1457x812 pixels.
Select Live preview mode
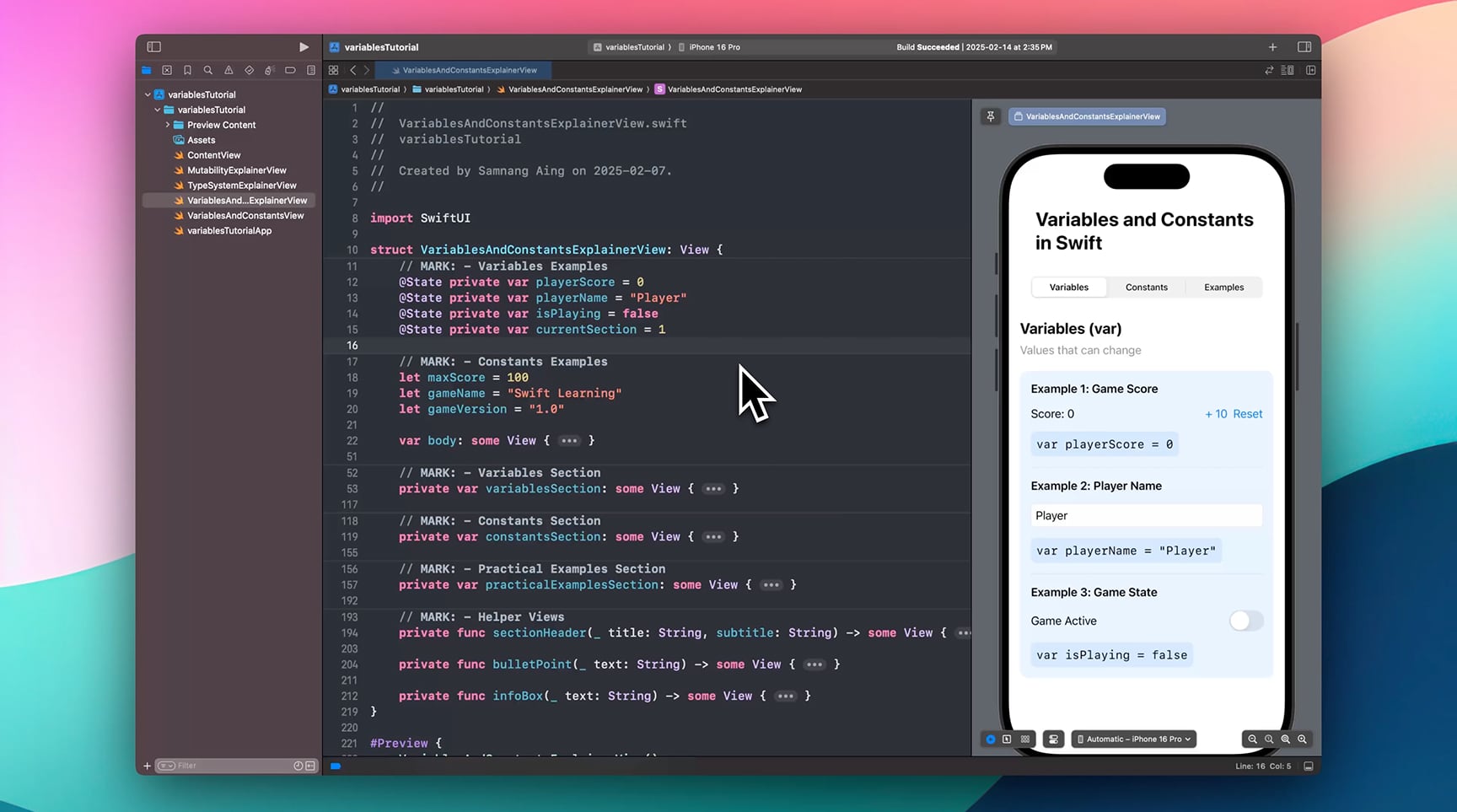click(991, 739)
